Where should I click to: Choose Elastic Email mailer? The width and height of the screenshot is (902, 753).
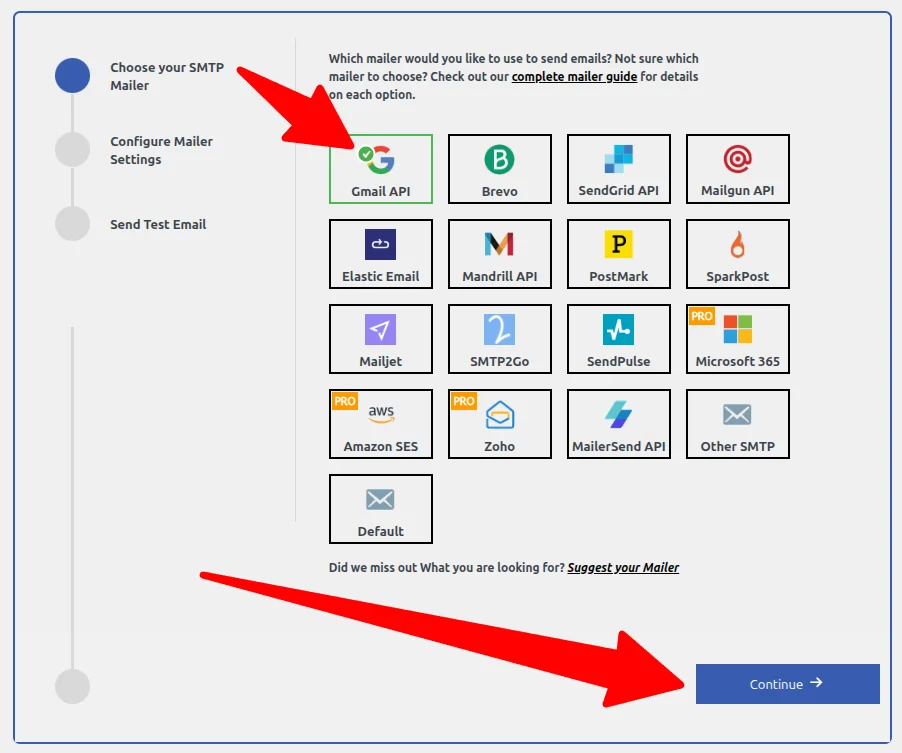coord(380,254)
